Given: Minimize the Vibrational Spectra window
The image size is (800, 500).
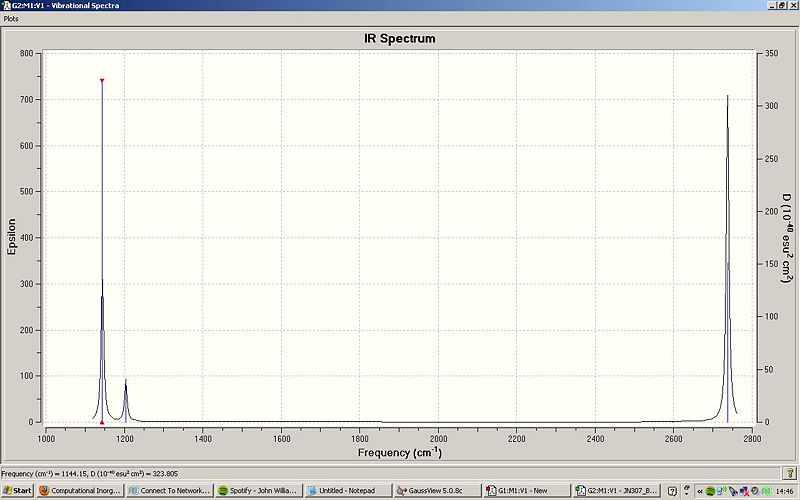Looking at the screenshot, I should pos(772,5).
